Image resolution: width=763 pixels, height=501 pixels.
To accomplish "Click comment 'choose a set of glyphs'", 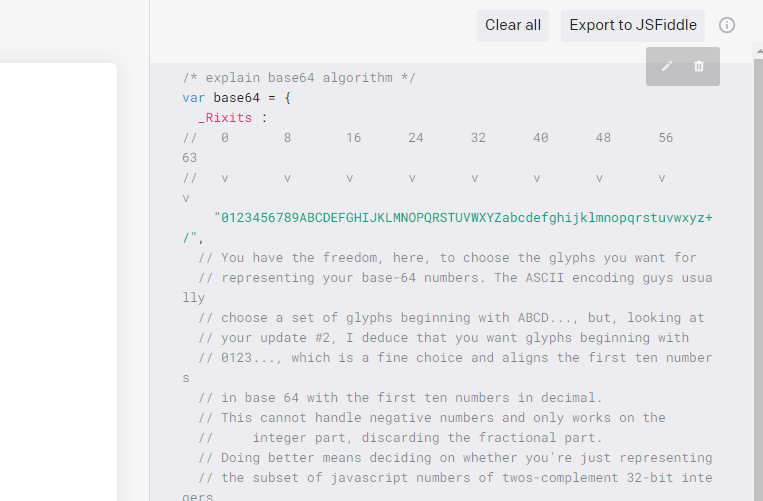I will 451,318.
